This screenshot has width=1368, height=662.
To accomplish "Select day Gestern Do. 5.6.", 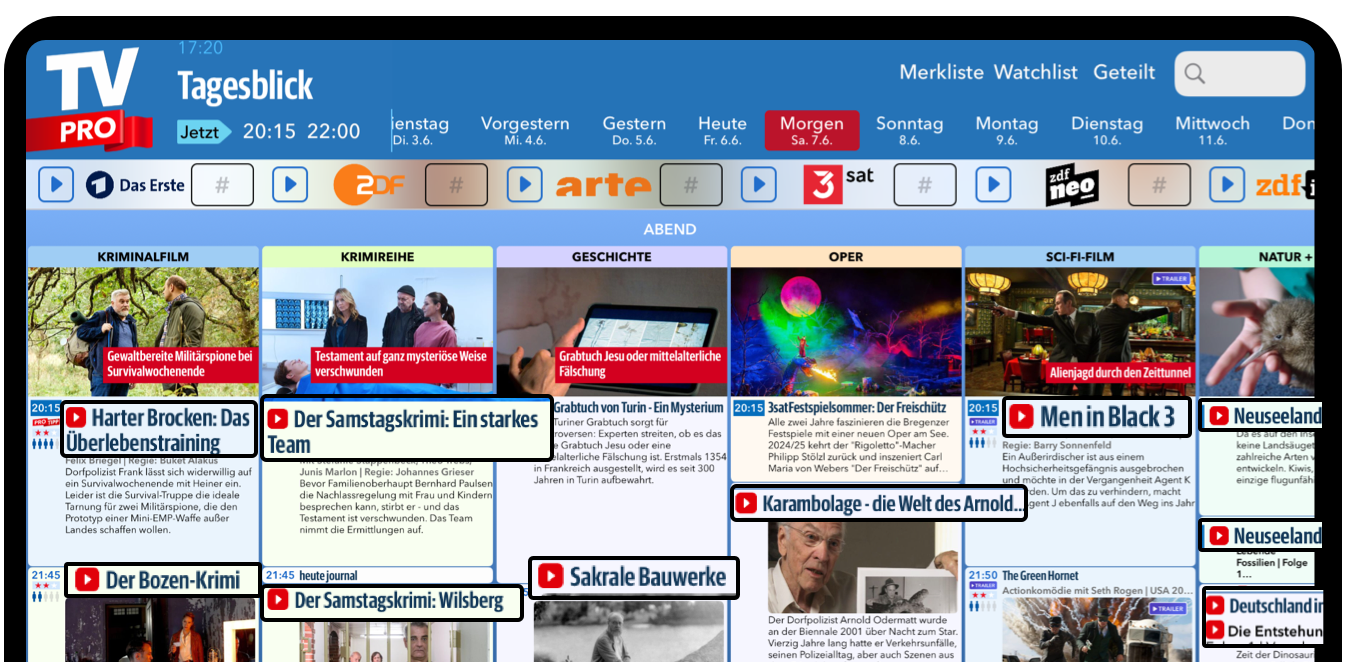I will coord(634,130).
